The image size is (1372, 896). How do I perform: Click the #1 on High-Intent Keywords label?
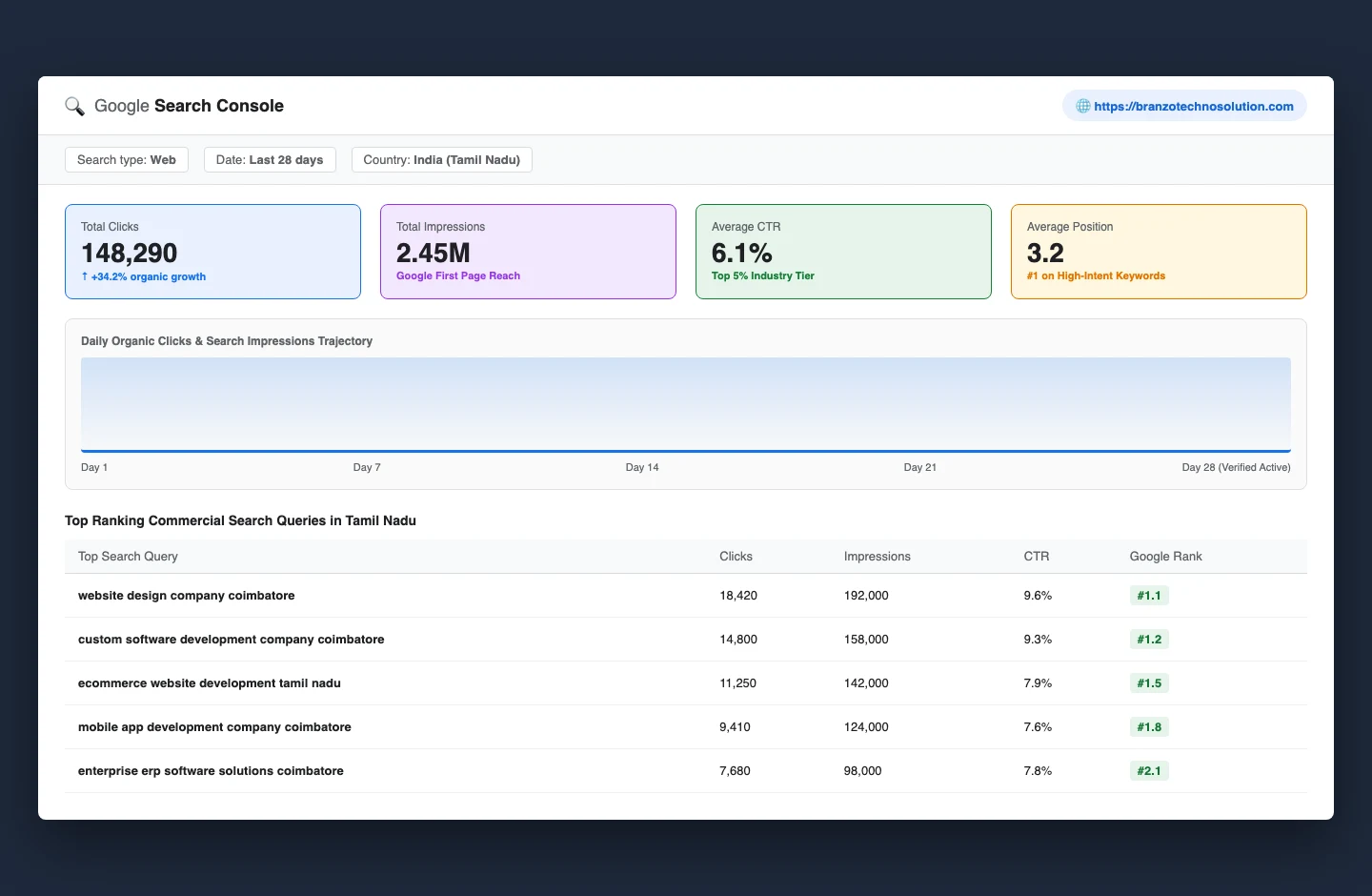1096,275
